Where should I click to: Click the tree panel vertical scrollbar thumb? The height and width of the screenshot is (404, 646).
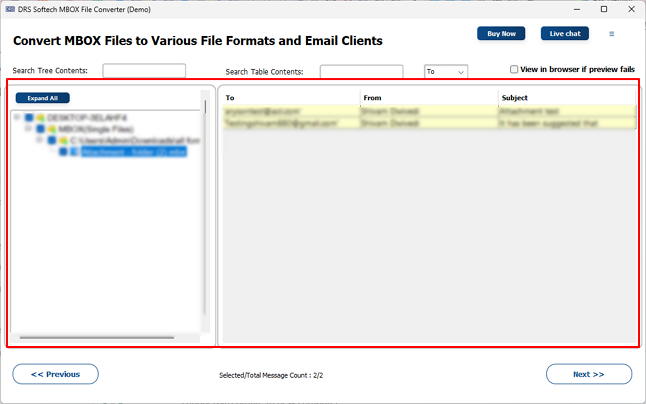tap(205, 107)
